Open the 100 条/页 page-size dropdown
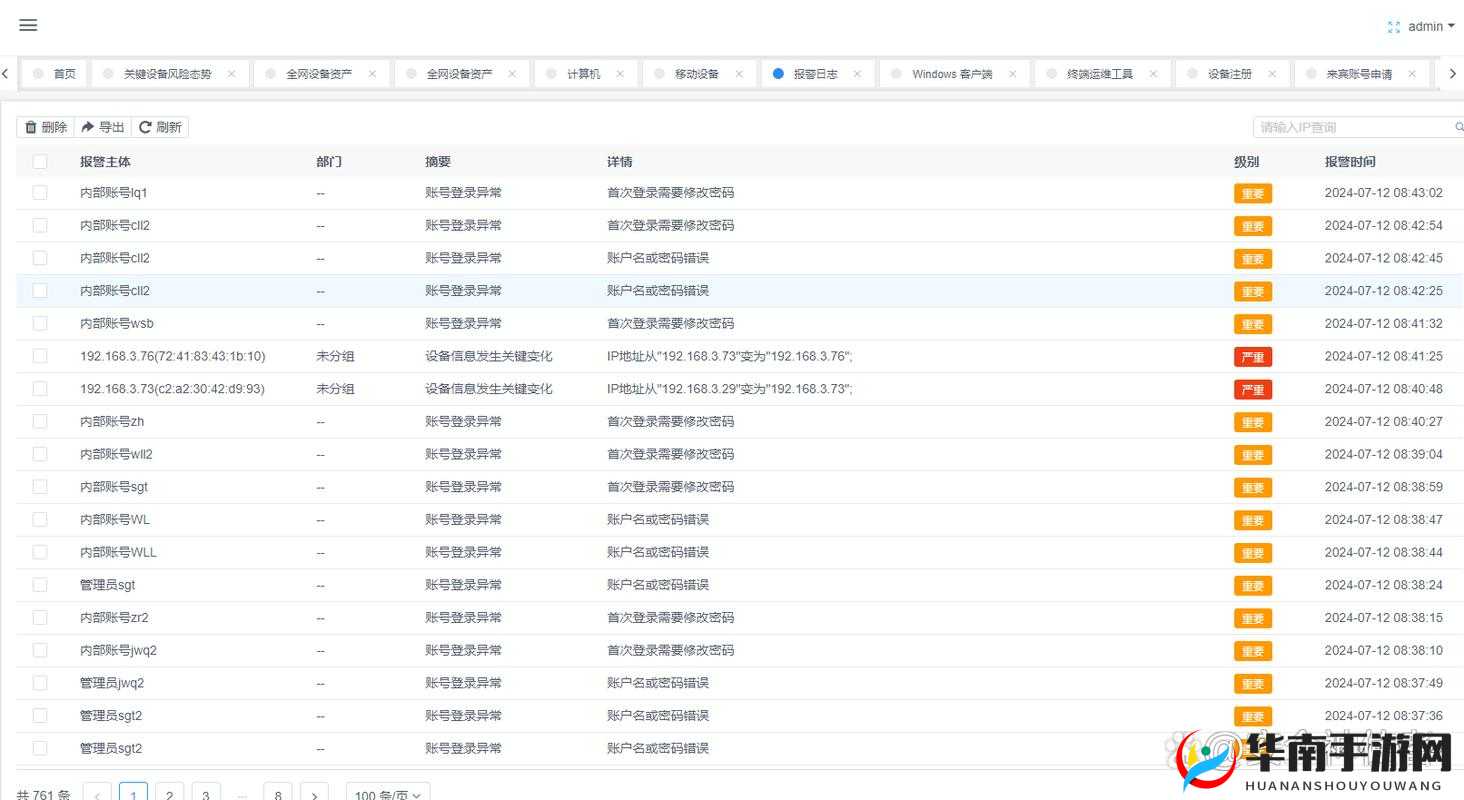This screenshot has height=800, width=1464. (x=387, y=793)
